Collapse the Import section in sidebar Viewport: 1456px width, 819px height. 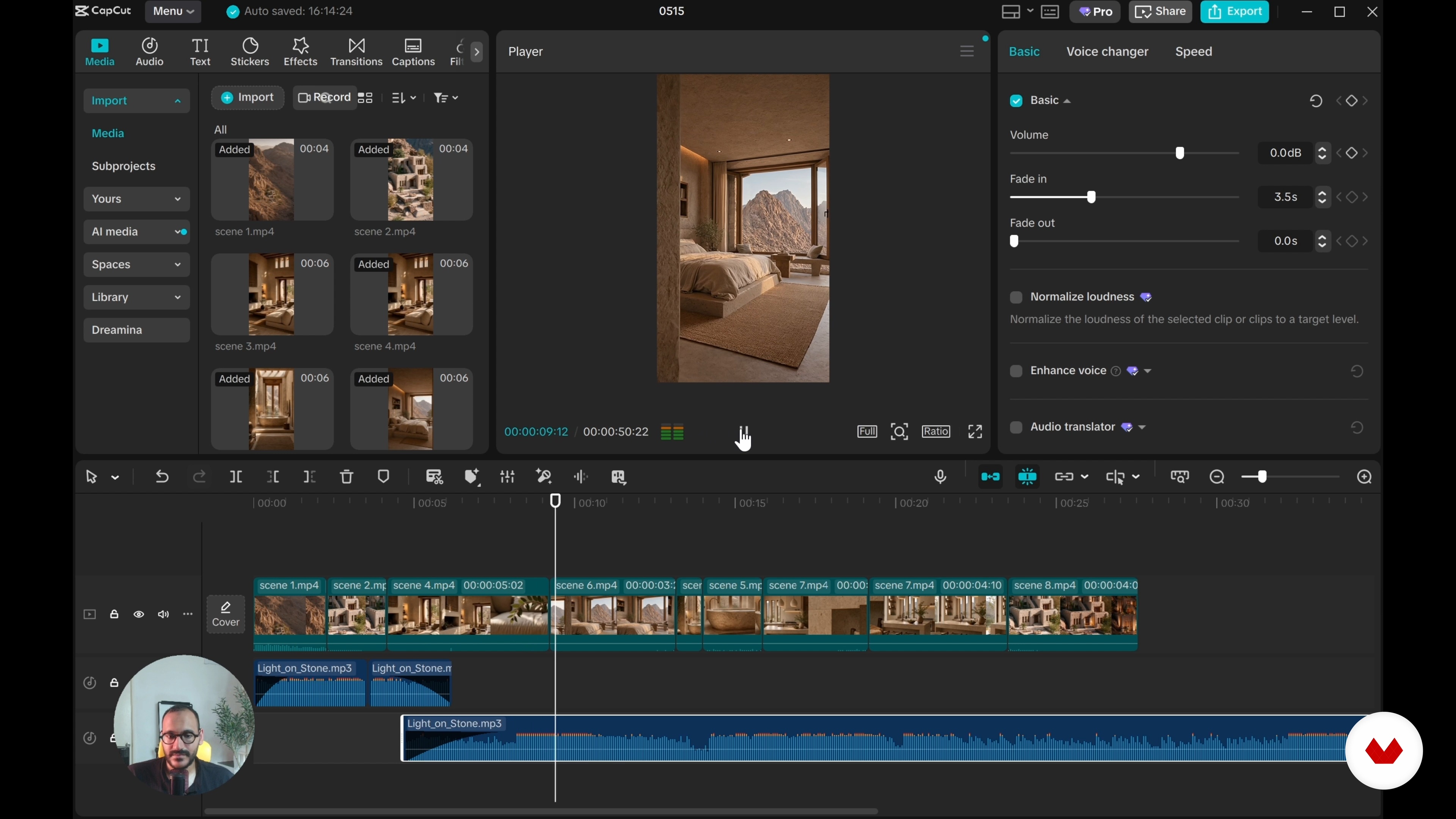136,100
